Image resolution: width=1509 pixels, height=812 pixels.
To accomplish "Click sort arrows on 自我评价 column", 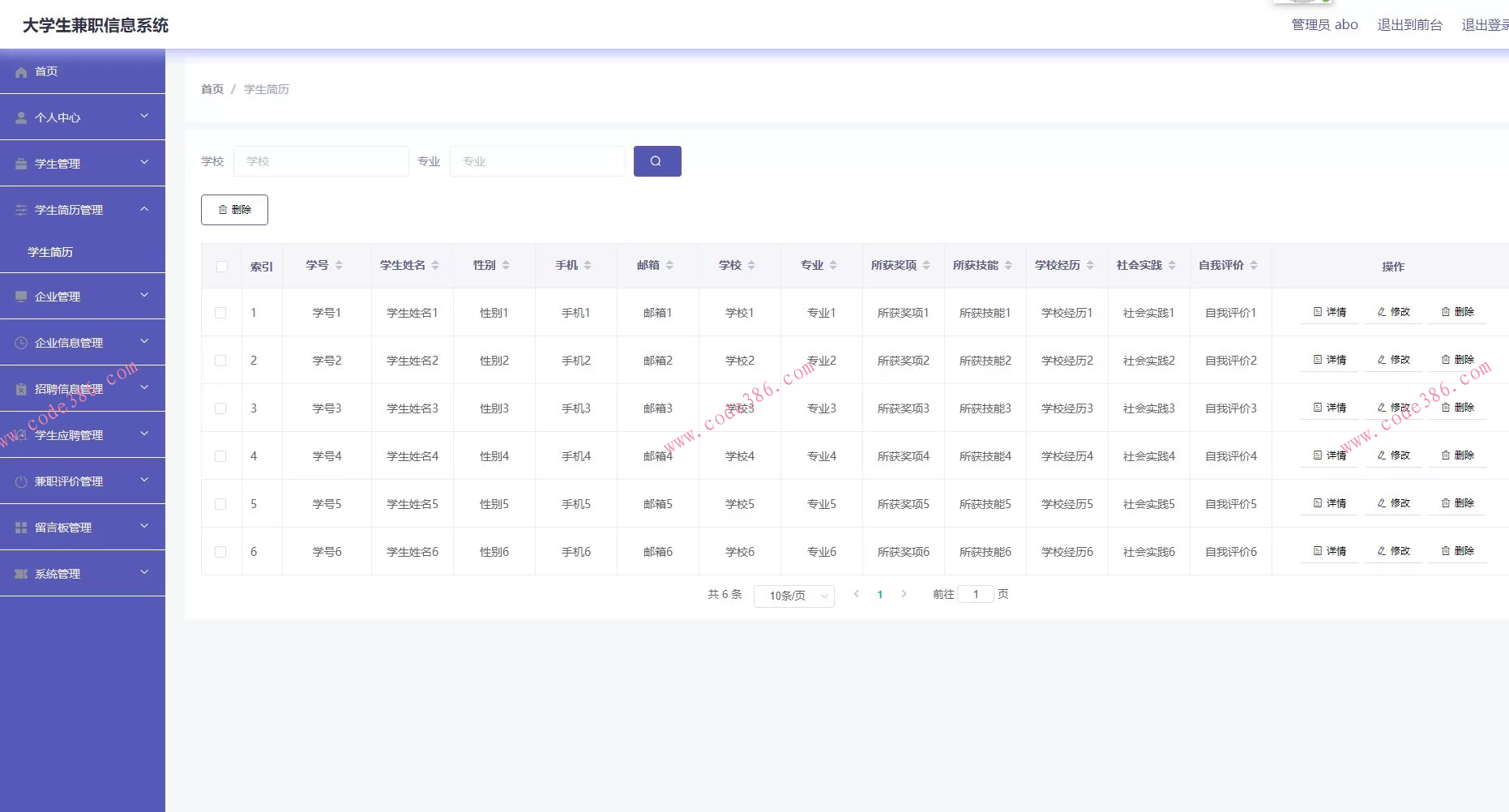I will coord(1254,266).
